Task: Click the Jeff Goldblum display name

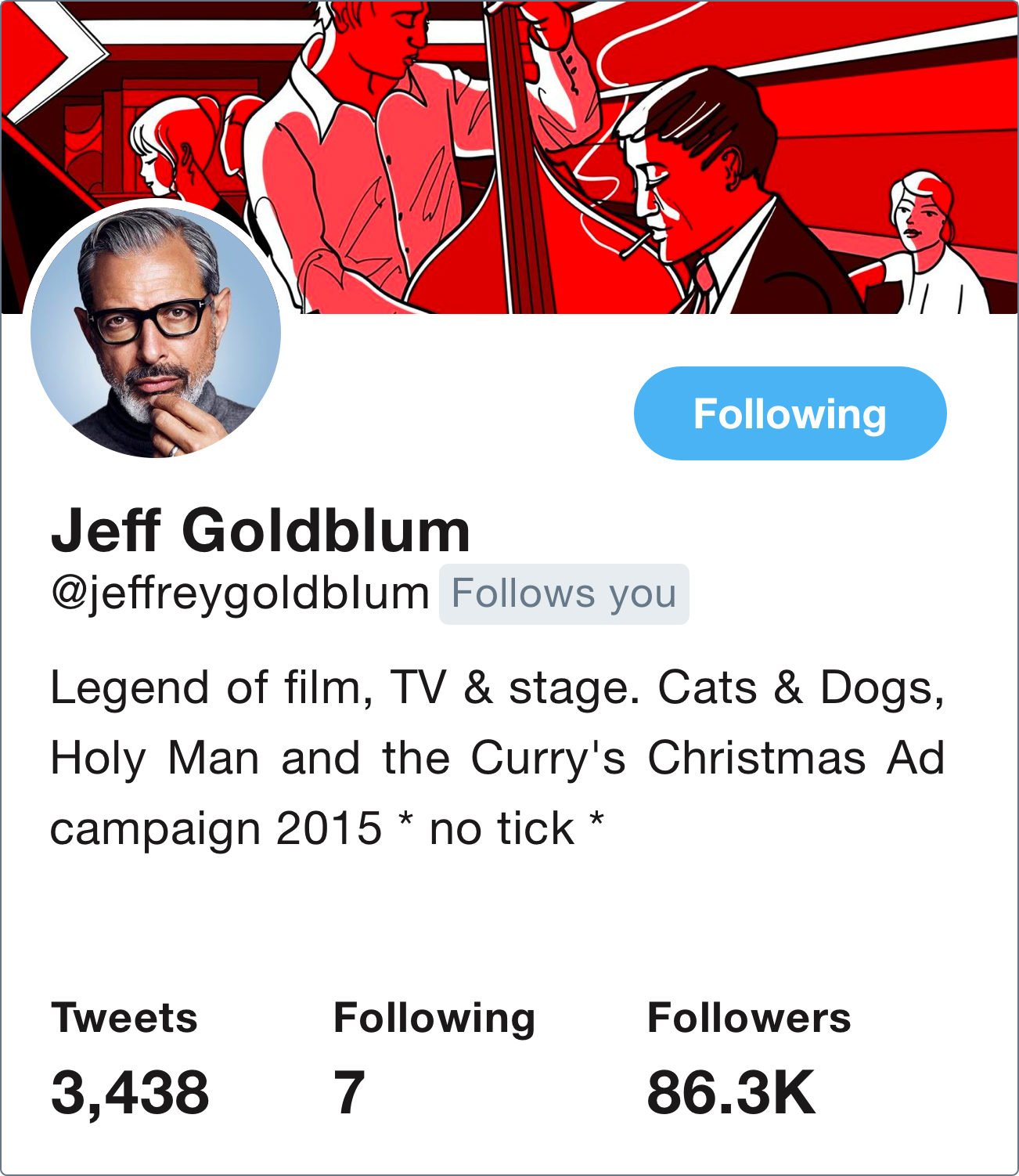Action: point(261,530)
